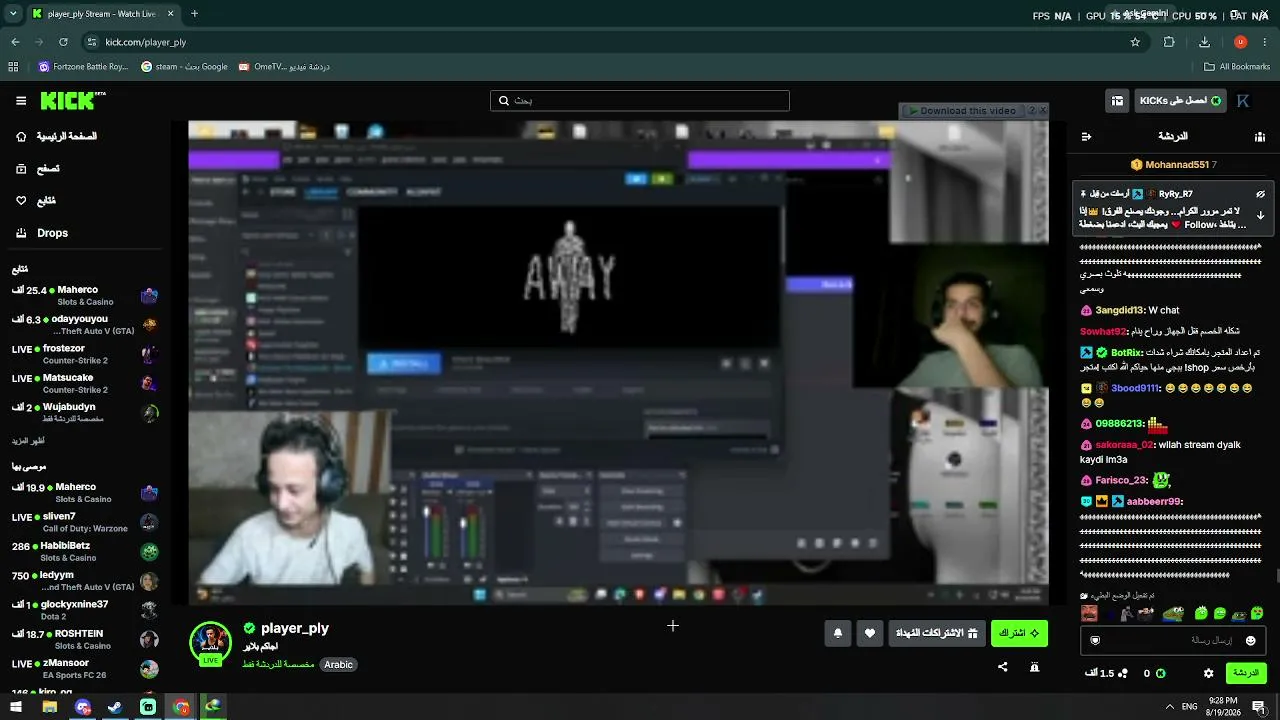Click username Farisco_23 in chat
The height and width of the screenshot is (720, 1280).
point(1122,481)
